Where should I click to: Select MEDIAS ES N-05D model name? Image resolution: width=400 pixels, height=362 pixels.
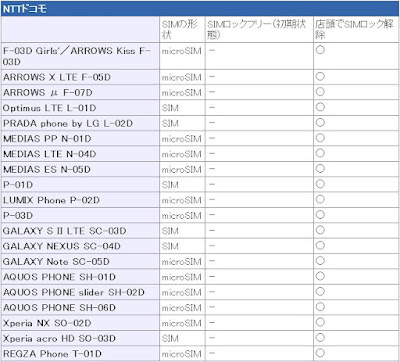coord(47,169)
